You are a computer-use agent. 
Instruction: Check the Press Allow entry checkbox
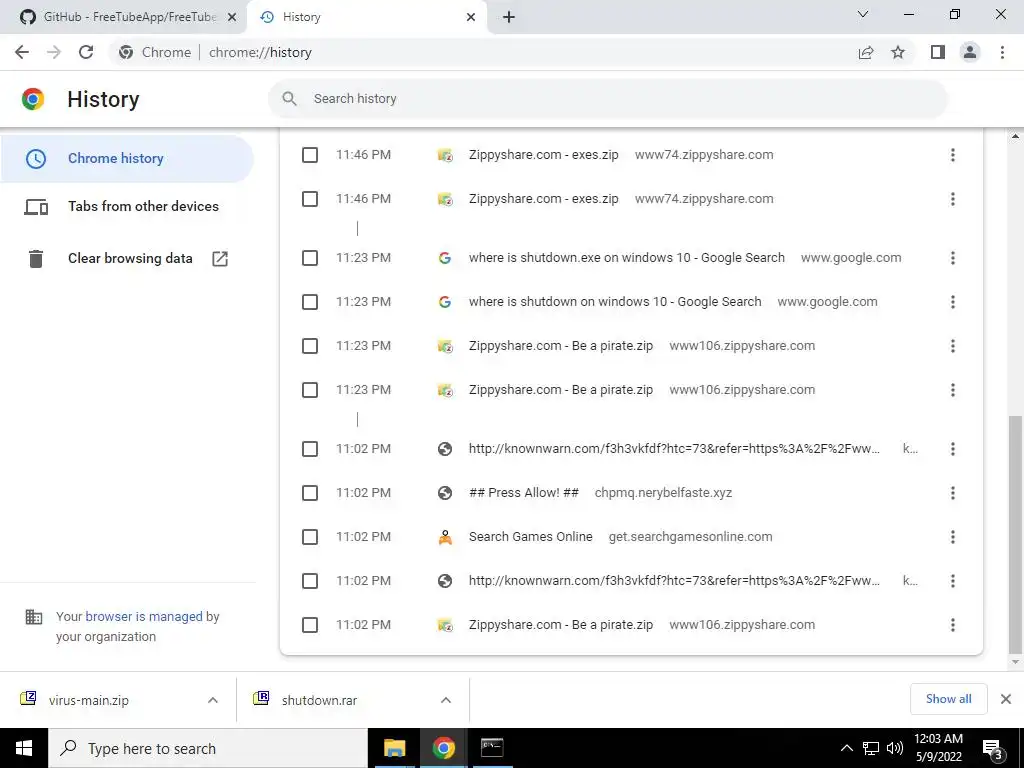click(310, 493)
